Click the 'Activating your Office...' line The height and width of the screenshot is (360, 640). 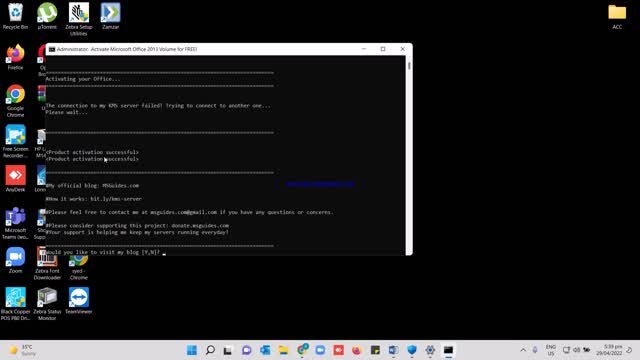[83, 79]
